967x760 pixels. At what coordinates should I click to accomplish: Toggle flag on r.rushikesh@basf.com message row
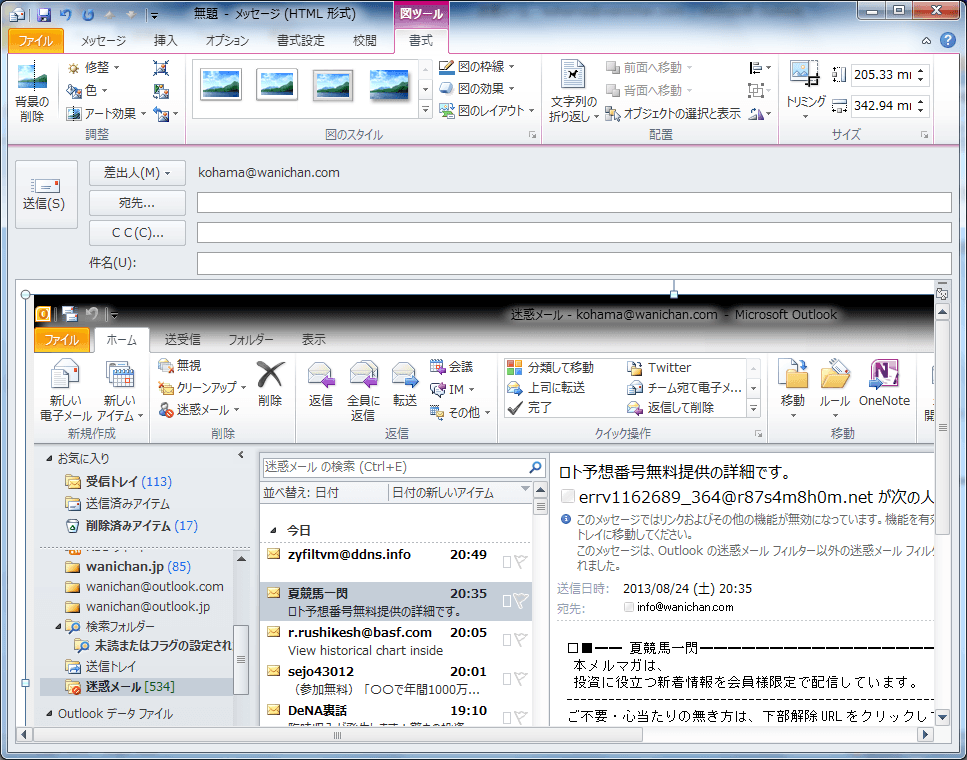[x=522, y=640]
